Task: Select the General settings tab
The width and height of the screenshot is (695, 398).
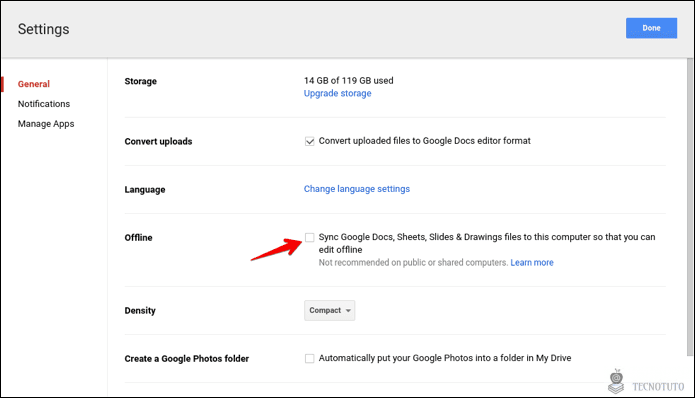Action: [34, 84]
